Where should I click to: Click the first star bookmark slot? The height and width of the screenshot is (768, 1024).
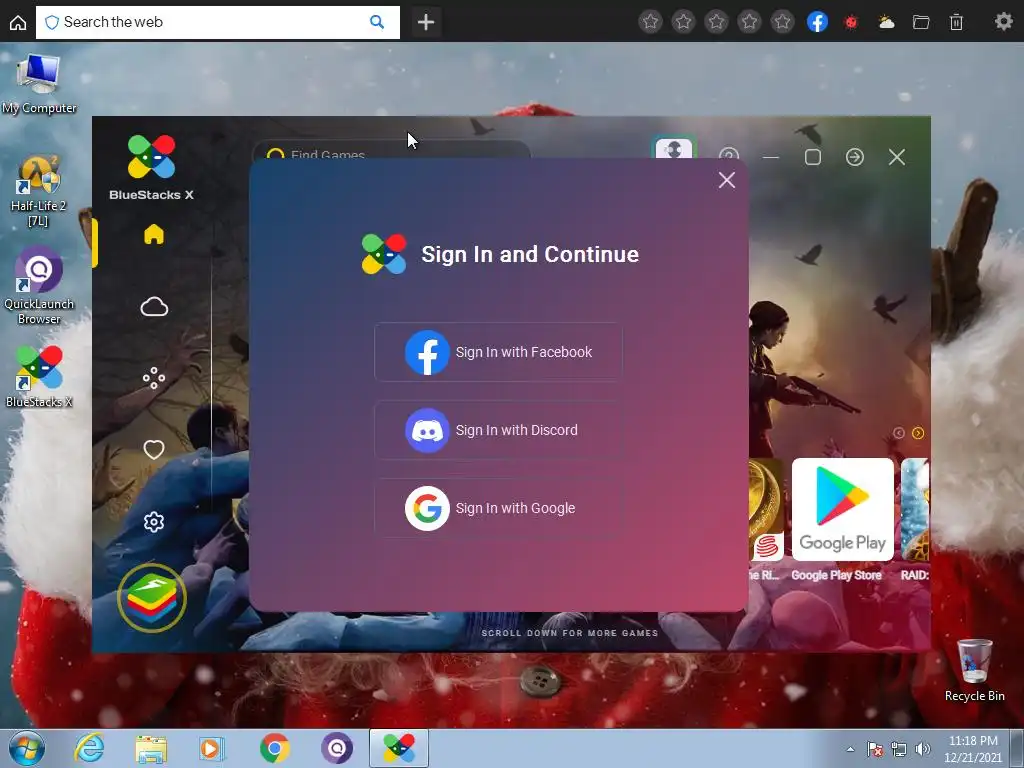[x=650, y=22]
